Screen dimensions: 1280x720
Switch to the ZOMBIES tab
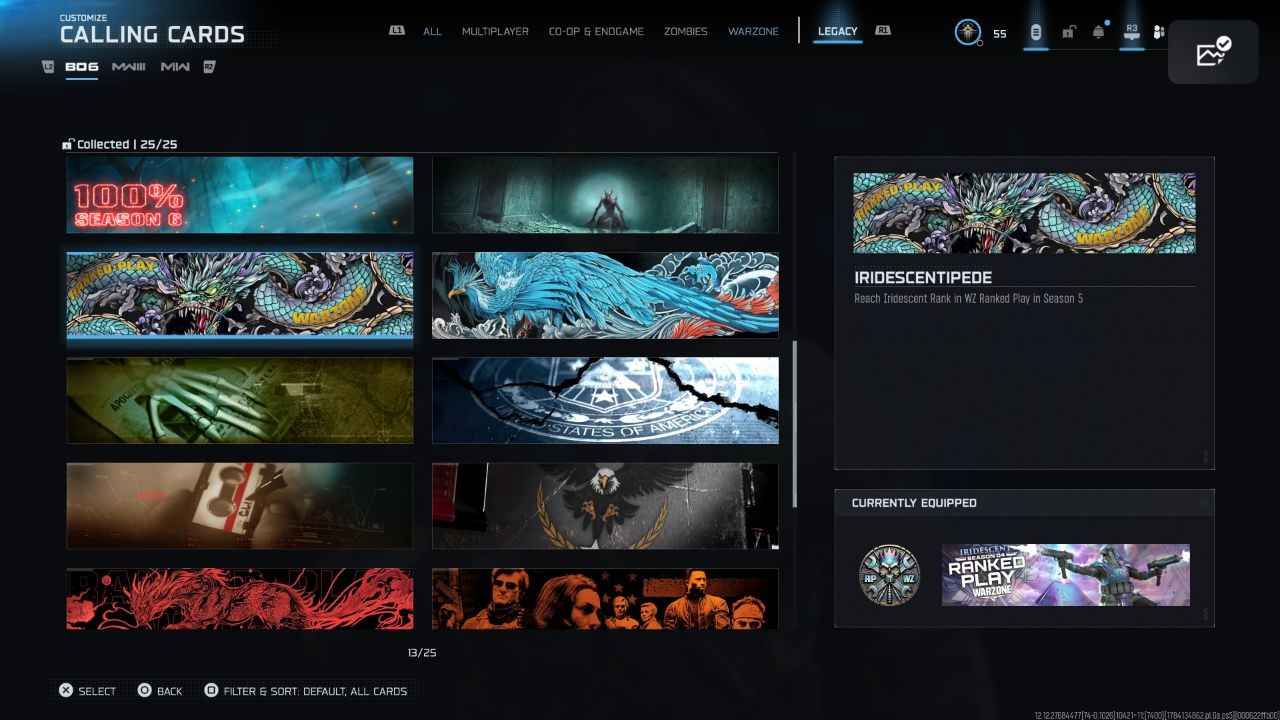point(686,31)
